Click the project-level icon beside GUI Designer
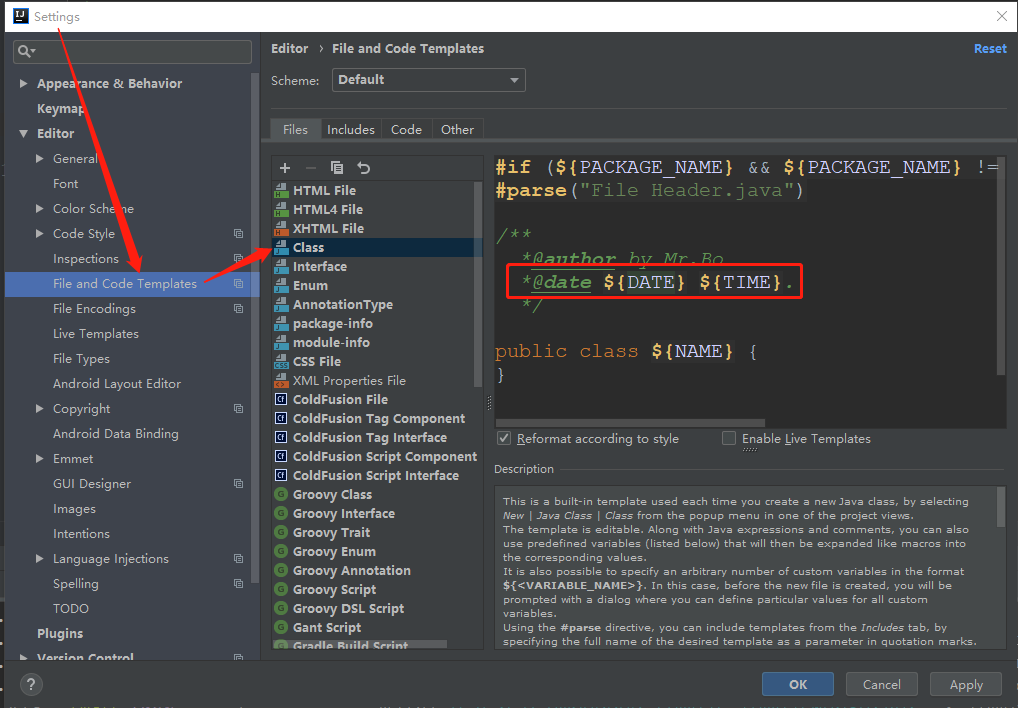The image size is (1018, 708). pos(238,484)
